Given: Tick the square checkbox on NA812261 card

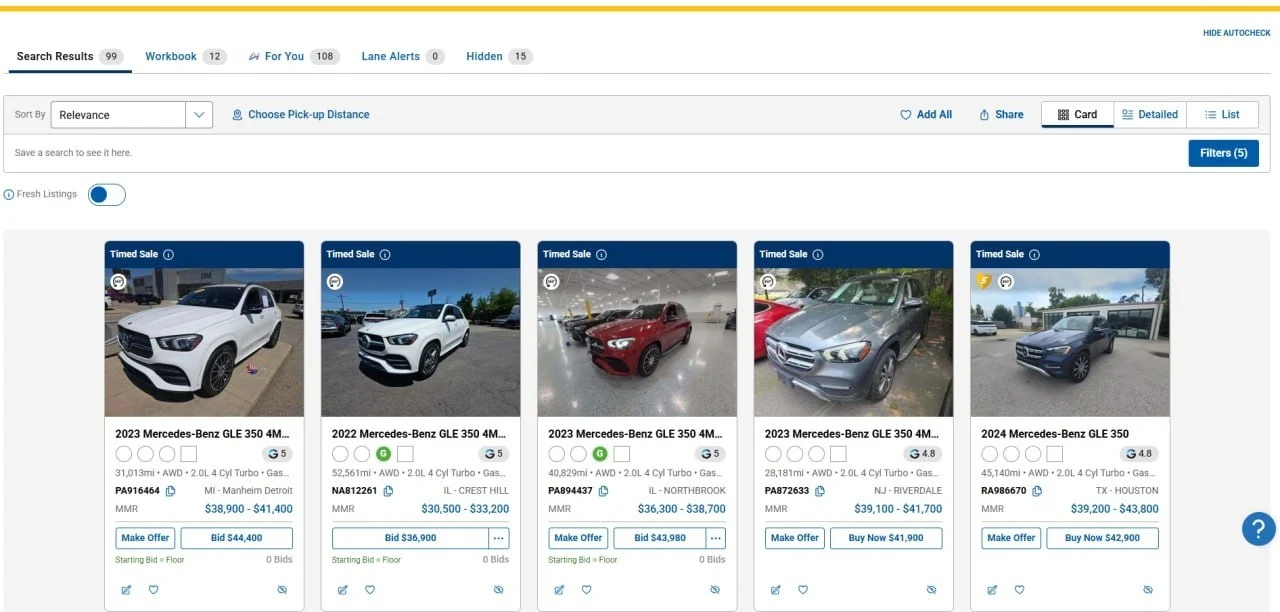Looking at the screenshot, I should click(x=405, y=454).
